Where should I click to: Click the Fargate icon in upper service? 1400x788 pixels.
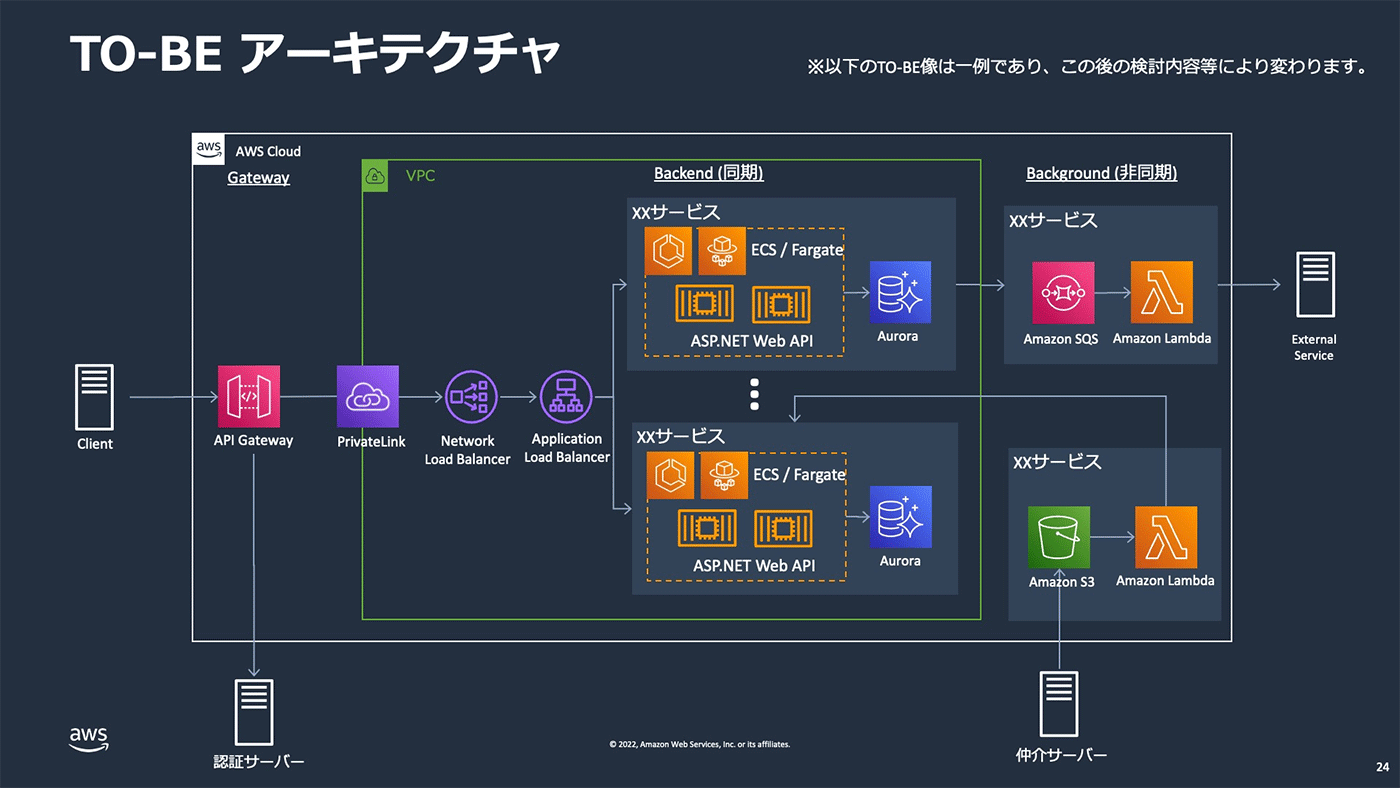(x=721, y=250)
